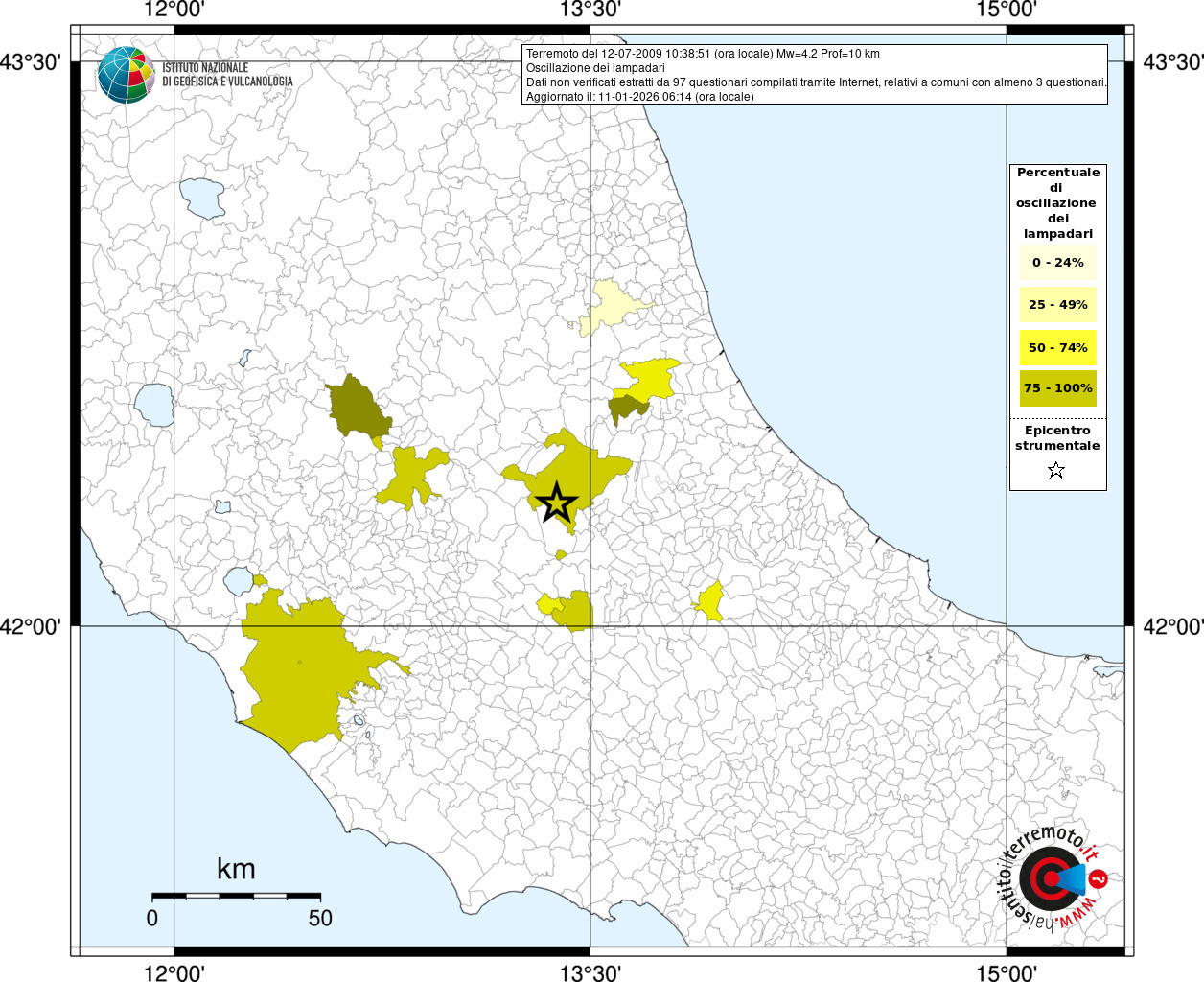
Task: Click the pale yellow municipality north of epicenter
Action: [610, 305]
